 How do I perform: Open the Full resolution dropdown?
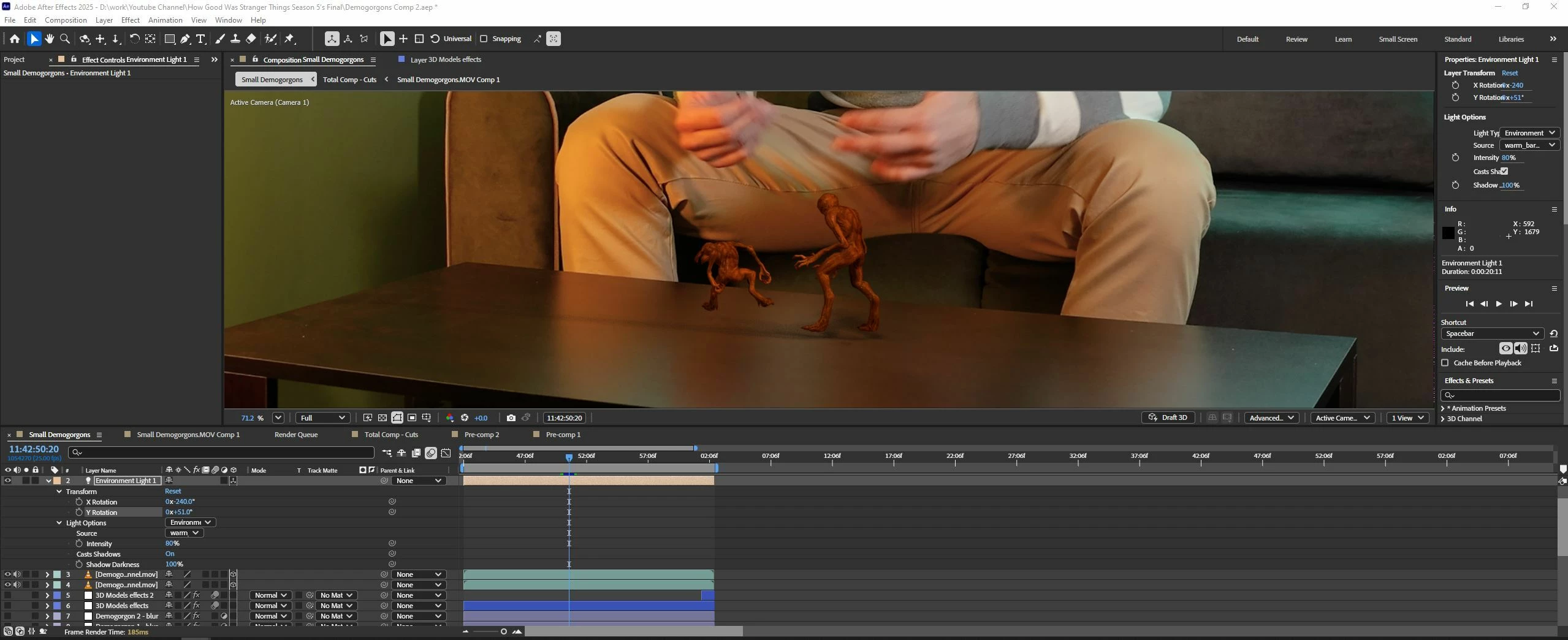pyautogui.click(x=322, y=417)
